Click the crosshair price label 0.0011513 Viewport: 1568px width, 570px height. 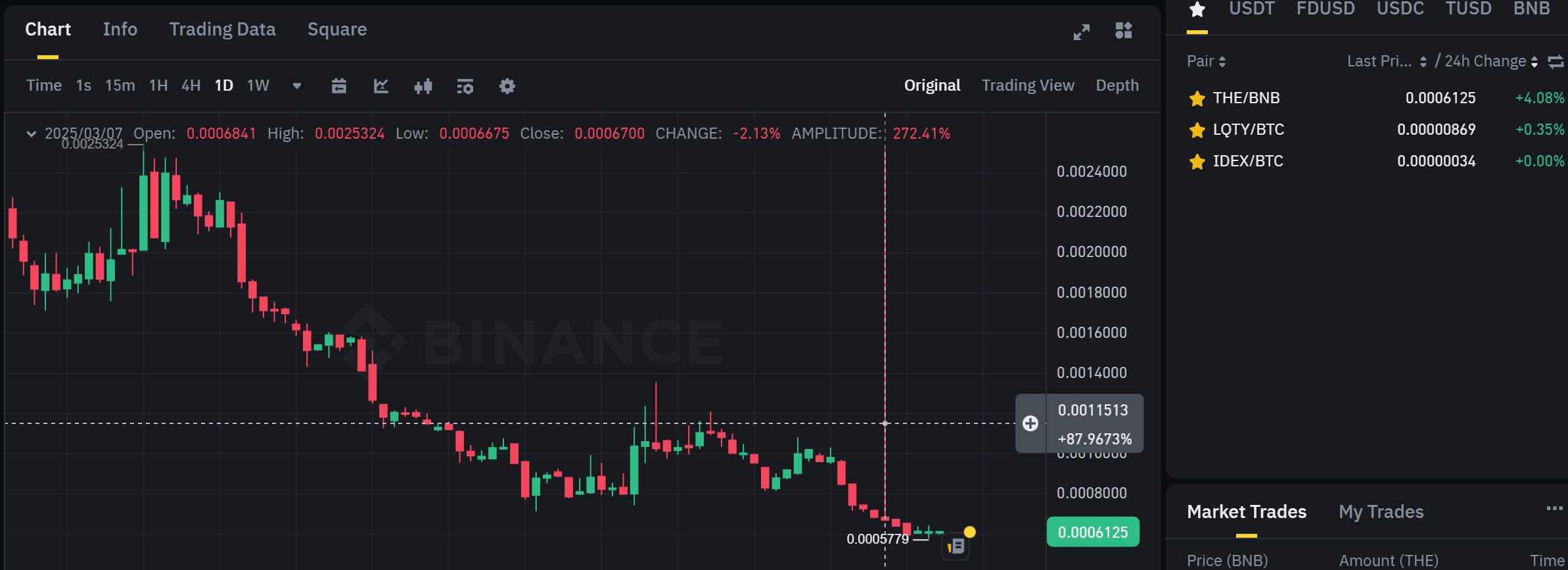coord(1093,410)
